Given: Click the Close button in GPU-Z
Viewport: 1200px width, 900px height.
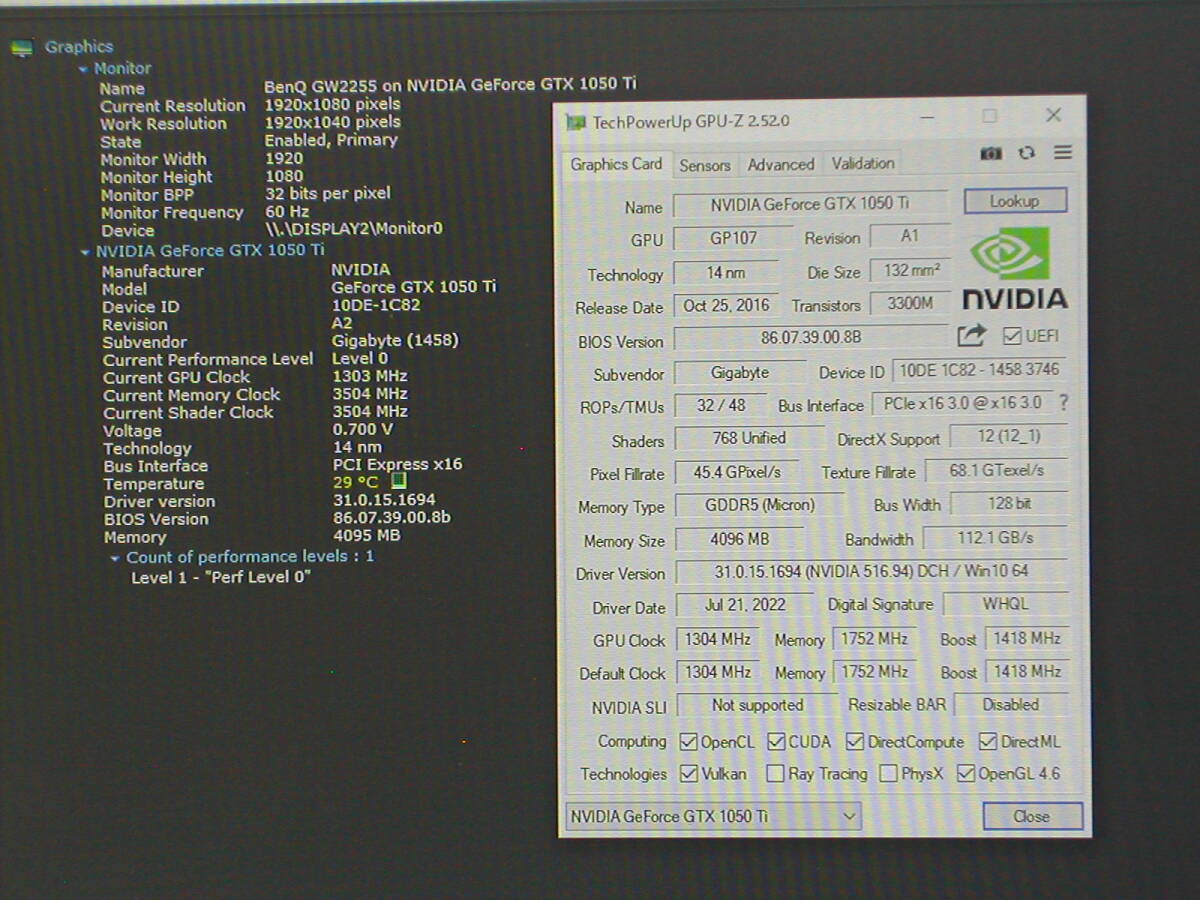Looking at the screenshot, I should pyautogui.click(x=1032, y=816).
